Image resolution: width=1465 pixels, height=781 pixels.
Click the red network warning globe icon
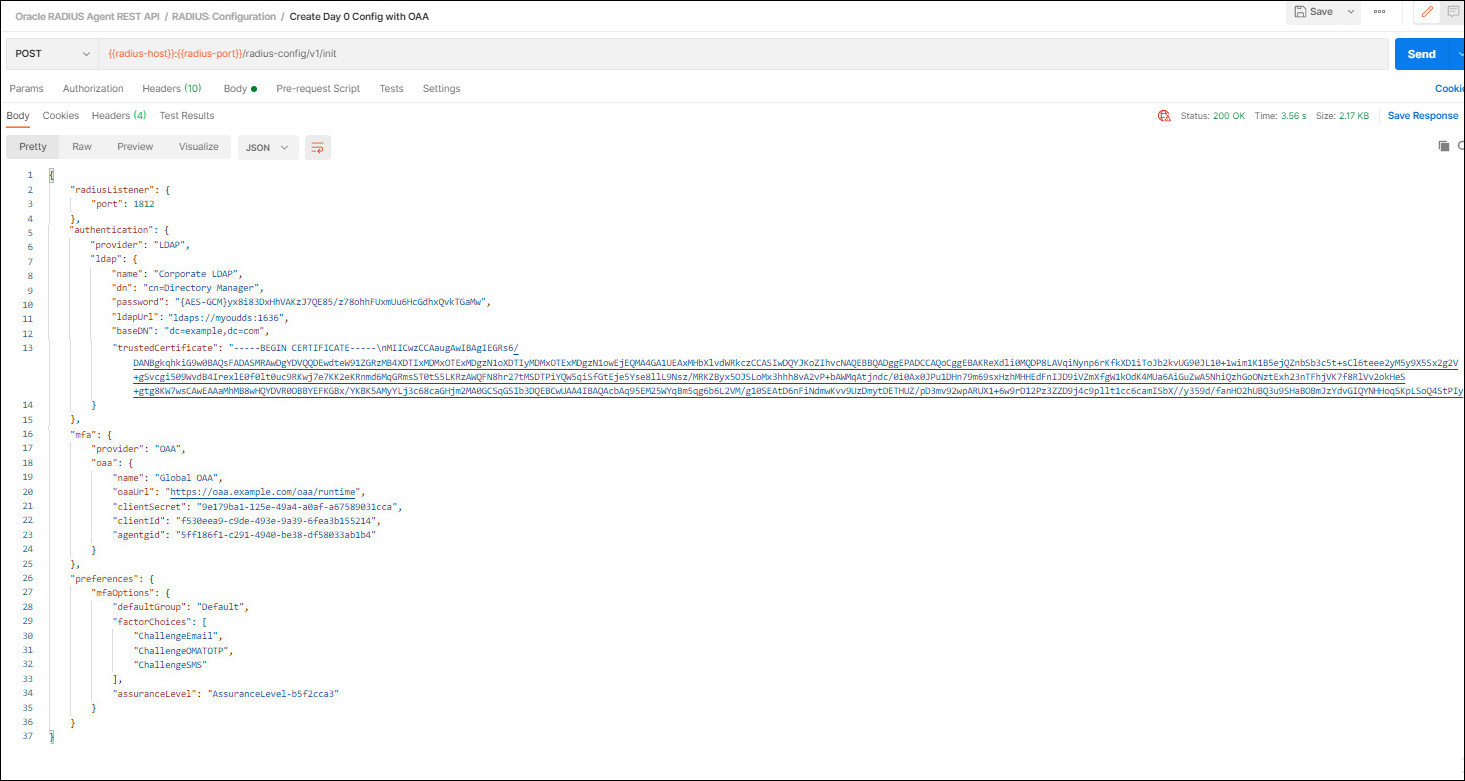pyautogui.click(x=1164, y=116)
